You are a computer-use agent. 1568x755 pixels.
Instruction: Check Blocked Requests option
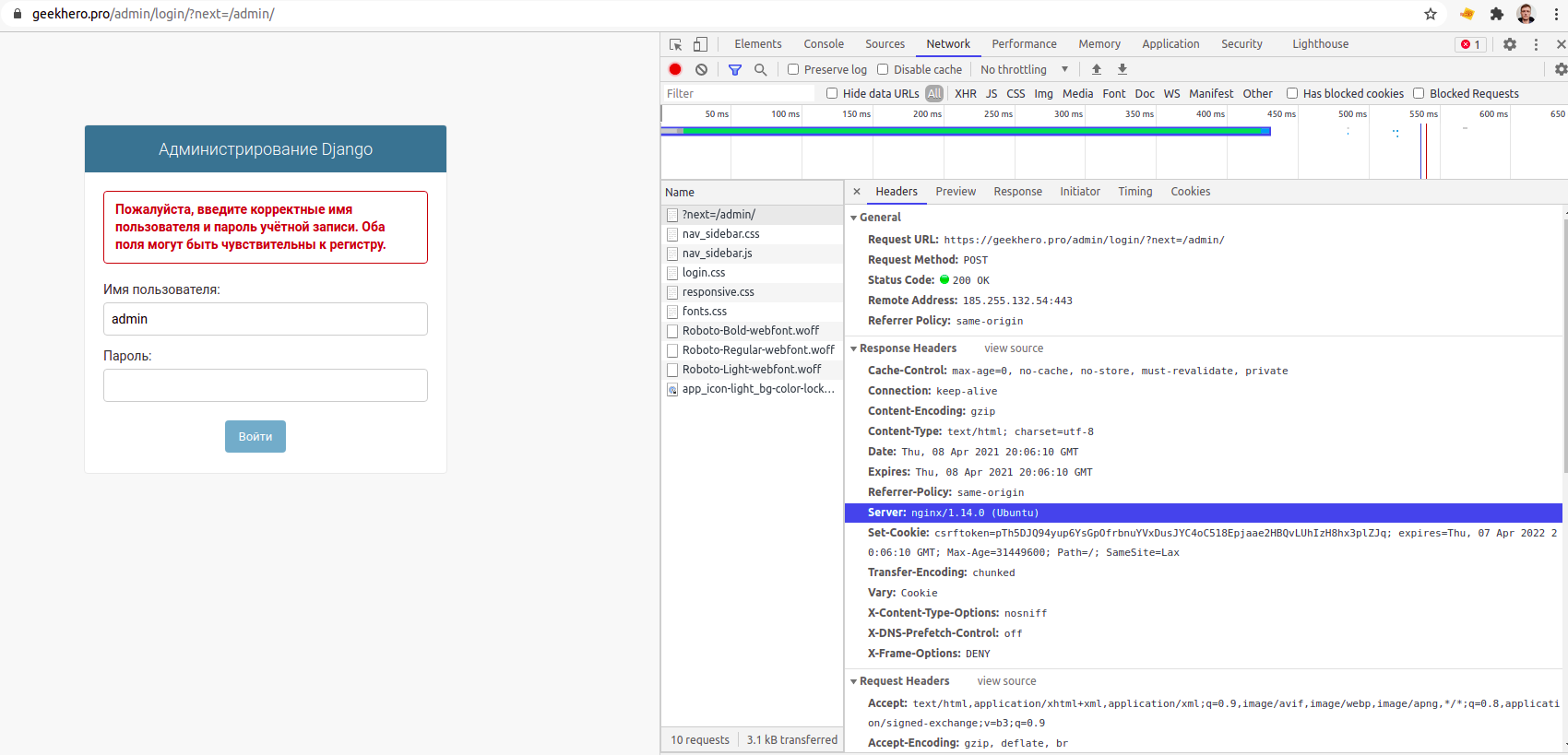[1419, 93]
